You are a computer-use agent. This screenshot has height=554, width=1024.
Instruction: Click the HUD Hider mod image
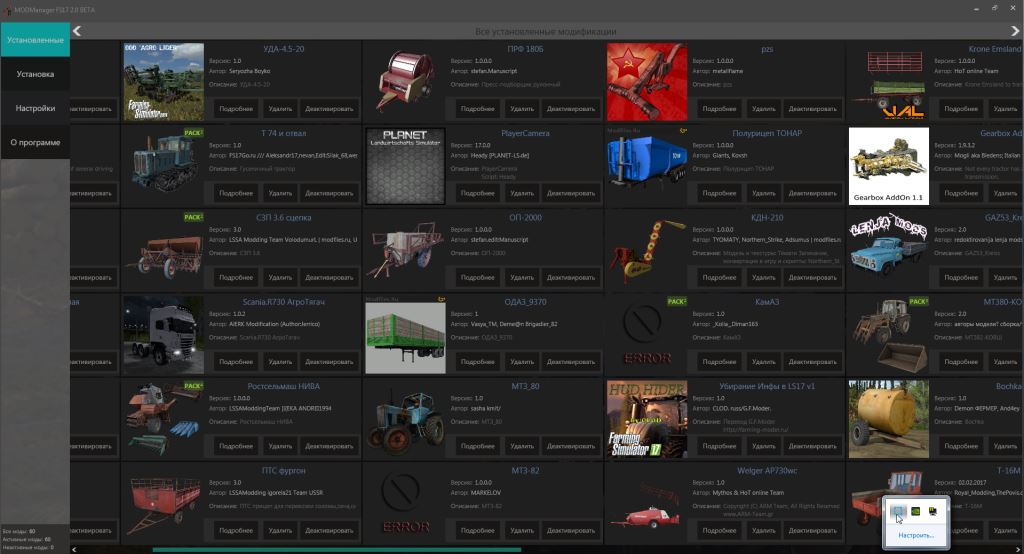(x=646, y=418)
